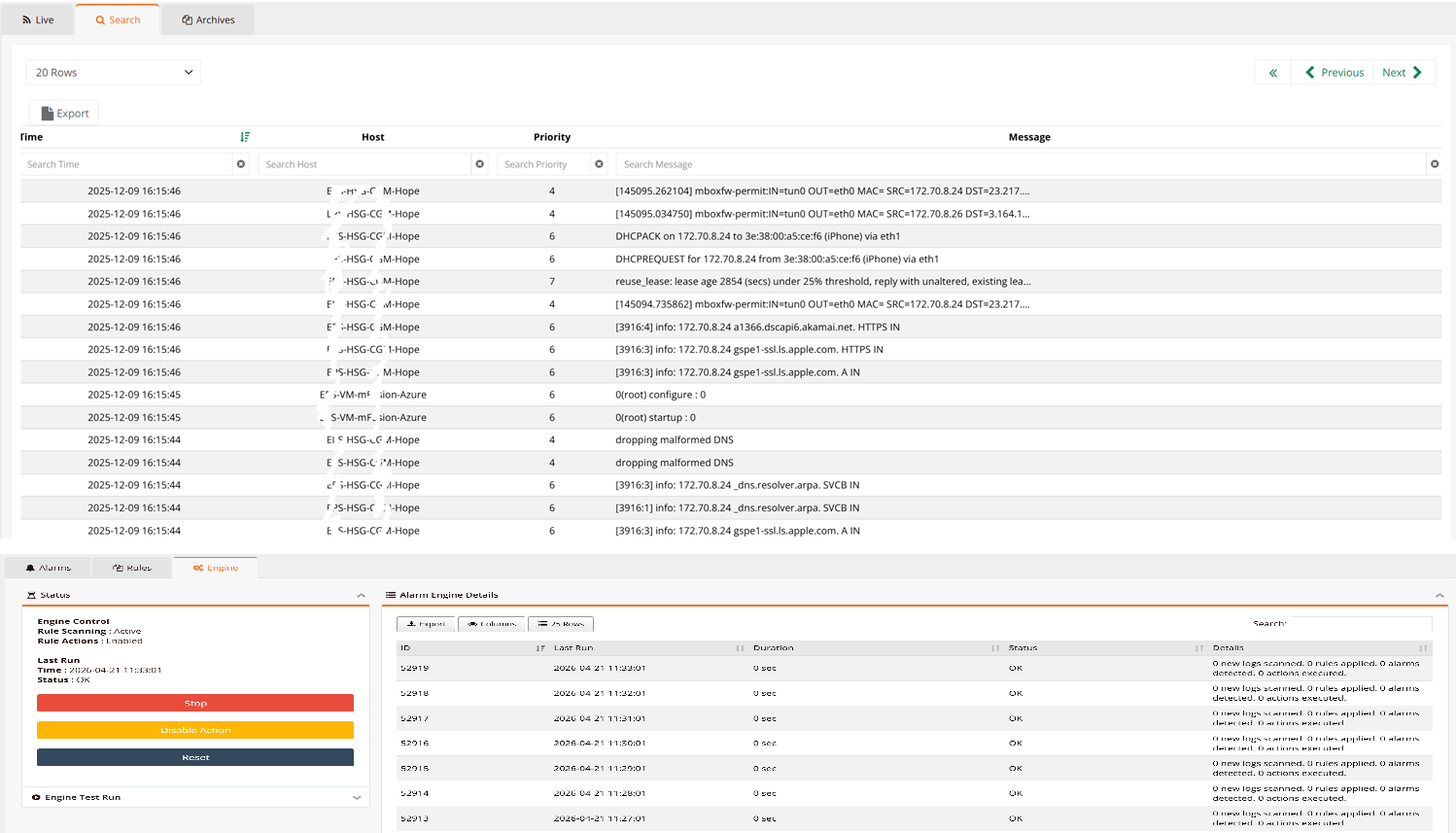Clear the Search Time filter
This screenshot has width=1456, height=833.
click(241, 164)
